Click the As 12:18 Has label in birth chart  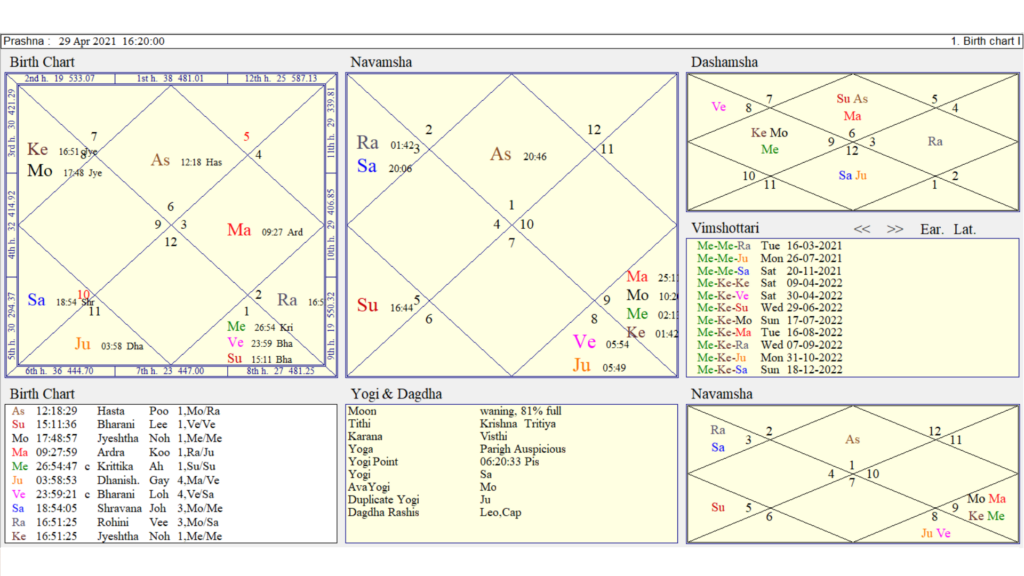[186, 161]
